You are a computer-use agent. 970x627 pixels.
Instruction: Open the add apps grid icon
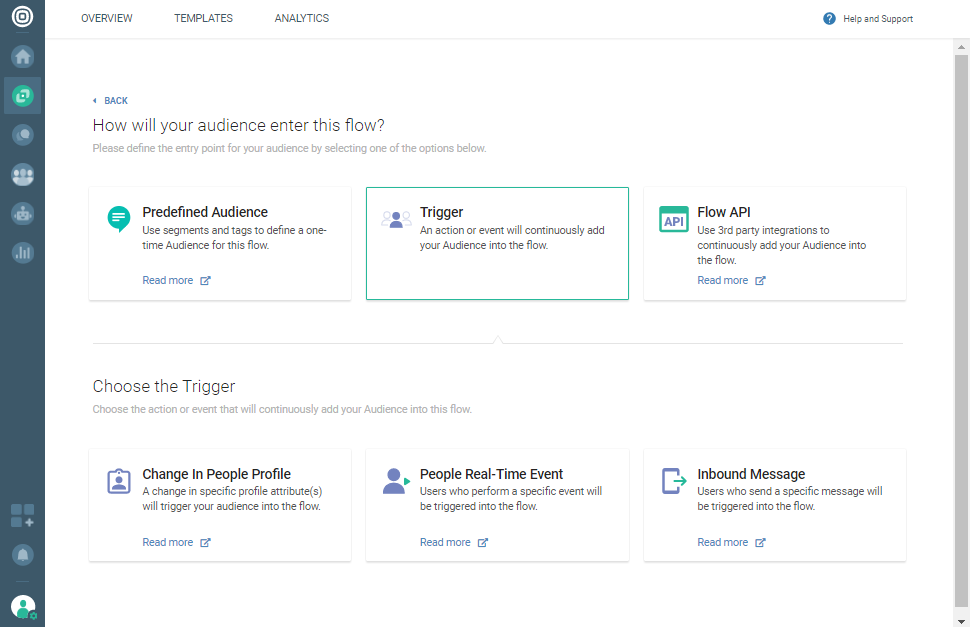click(x=22, y=516)
